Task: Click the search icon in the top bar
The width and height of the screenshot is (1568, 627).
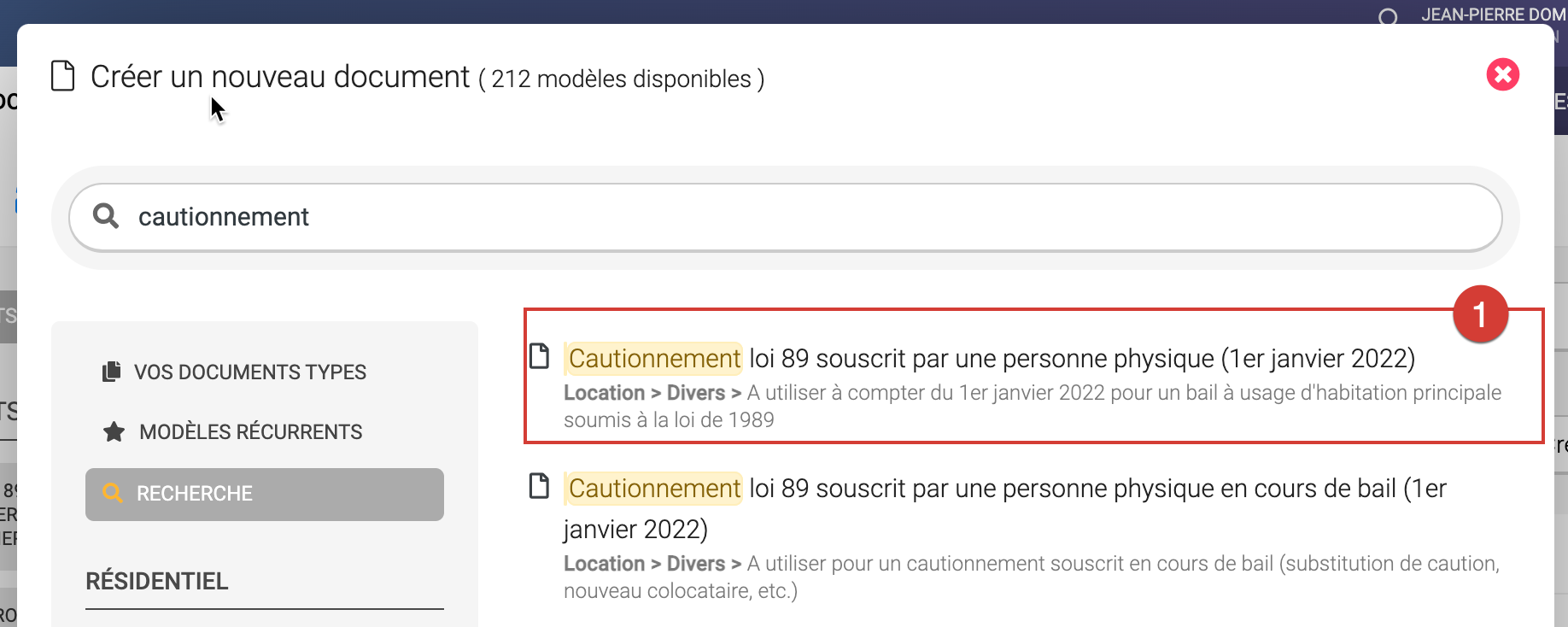Action: pos(1389,16)
